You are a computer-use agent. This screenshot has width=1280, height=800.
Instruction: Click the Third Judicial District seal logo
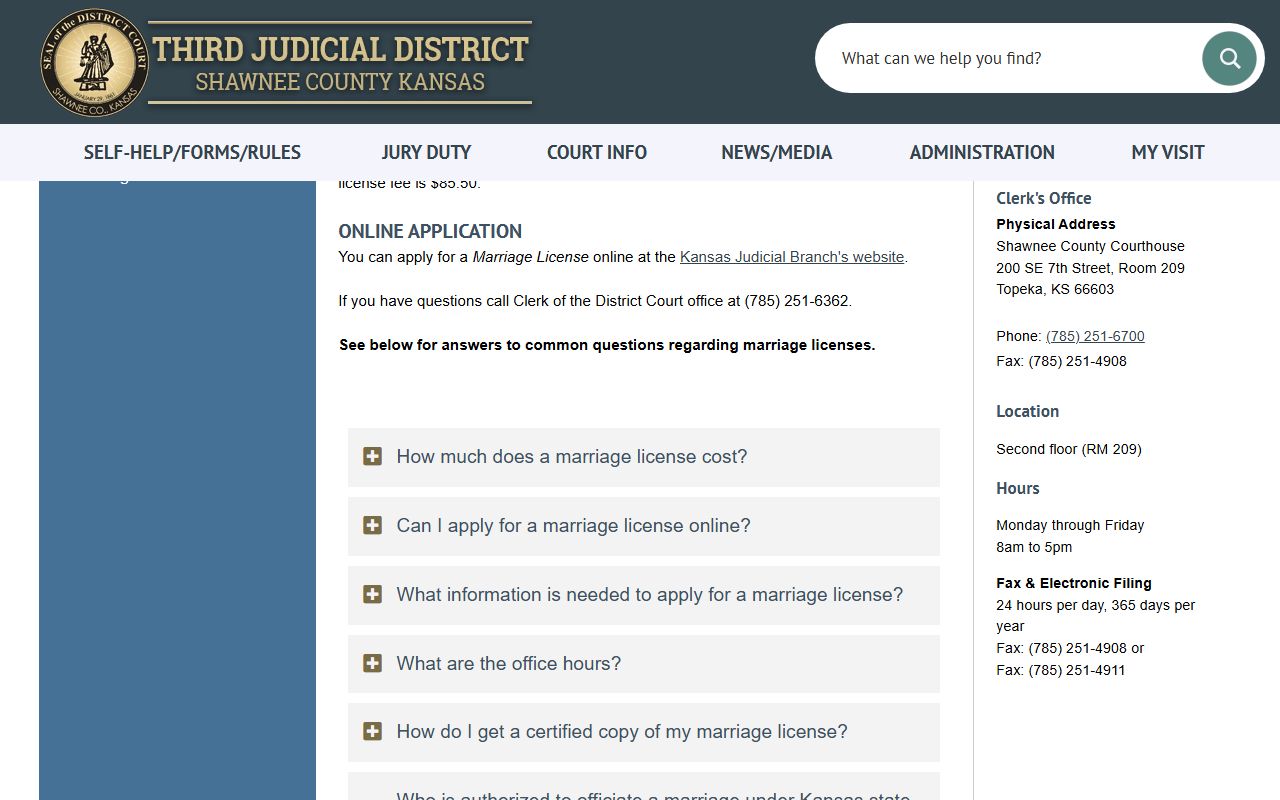click(94, 63)
